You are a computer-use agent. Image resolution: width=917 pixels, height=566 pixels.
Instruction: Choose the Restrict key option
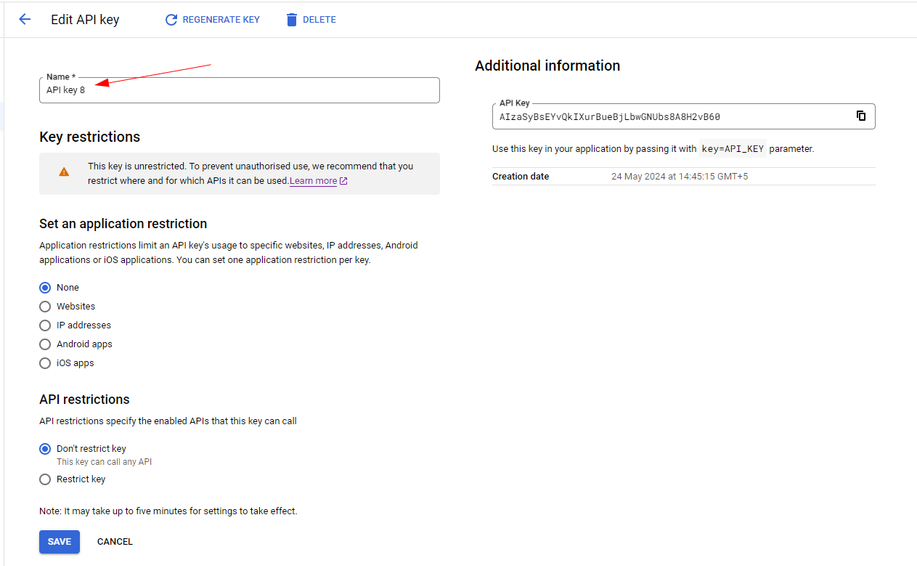click(45, 479)
